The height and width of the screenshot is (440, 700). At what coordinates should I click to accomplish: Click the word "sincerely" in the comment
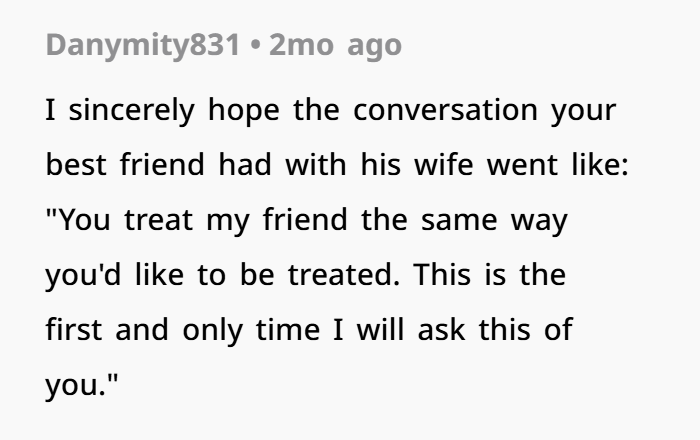pyautogui.click(x=132, y=110)
